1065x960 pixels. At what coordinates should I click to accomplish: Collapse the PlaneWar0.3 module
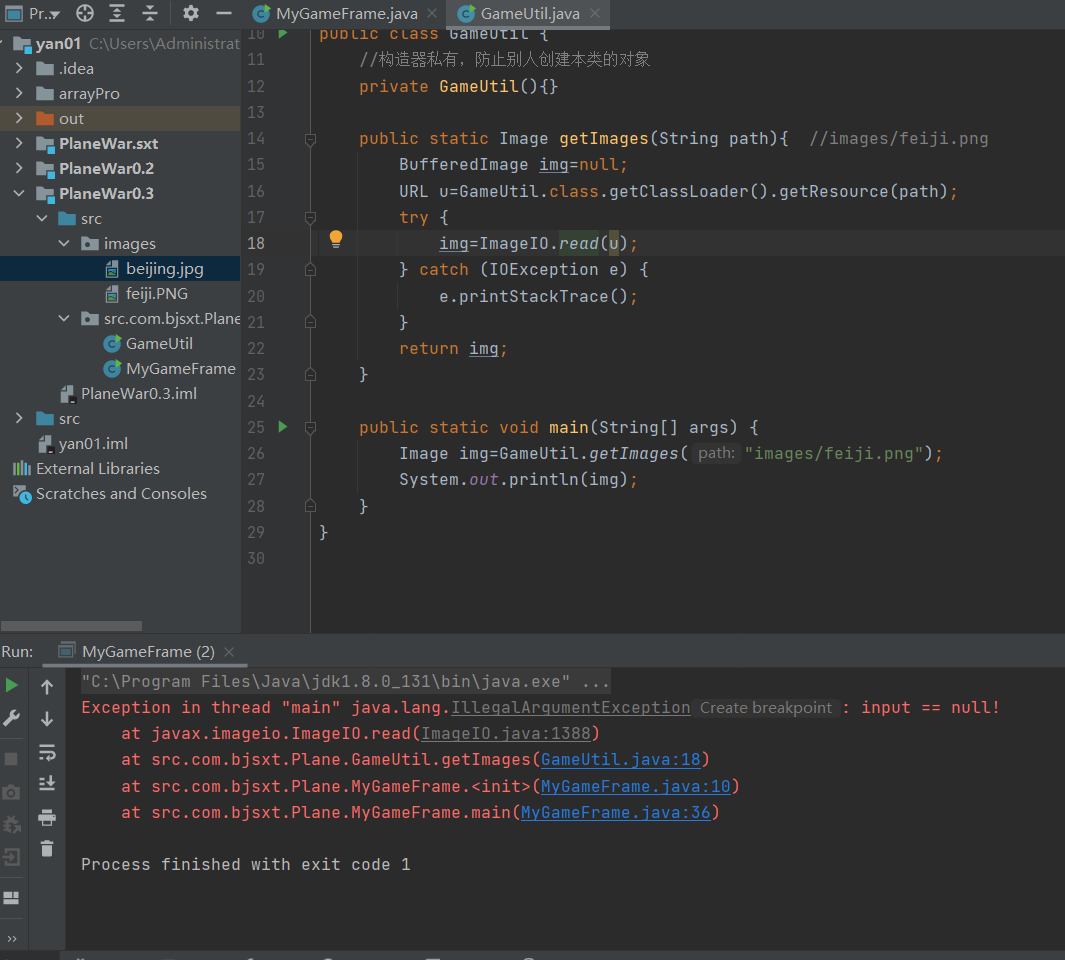click(x=19, y=193)
